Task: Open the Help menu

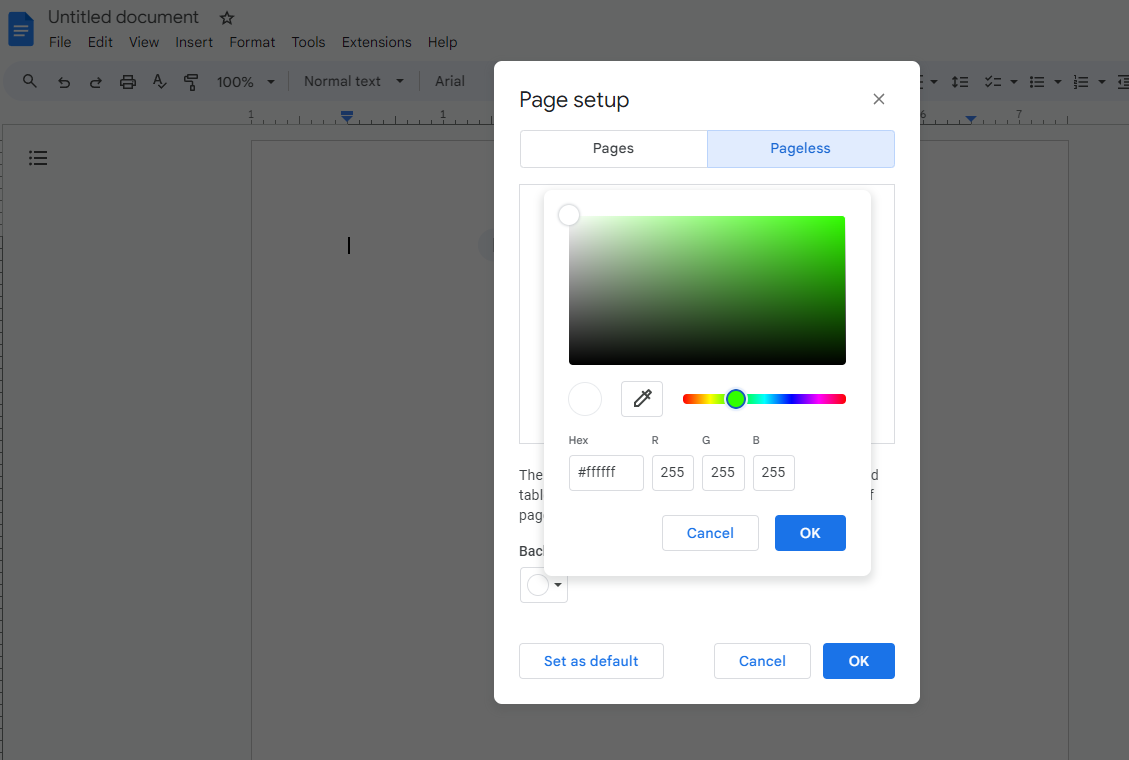Action: [442, 42]
